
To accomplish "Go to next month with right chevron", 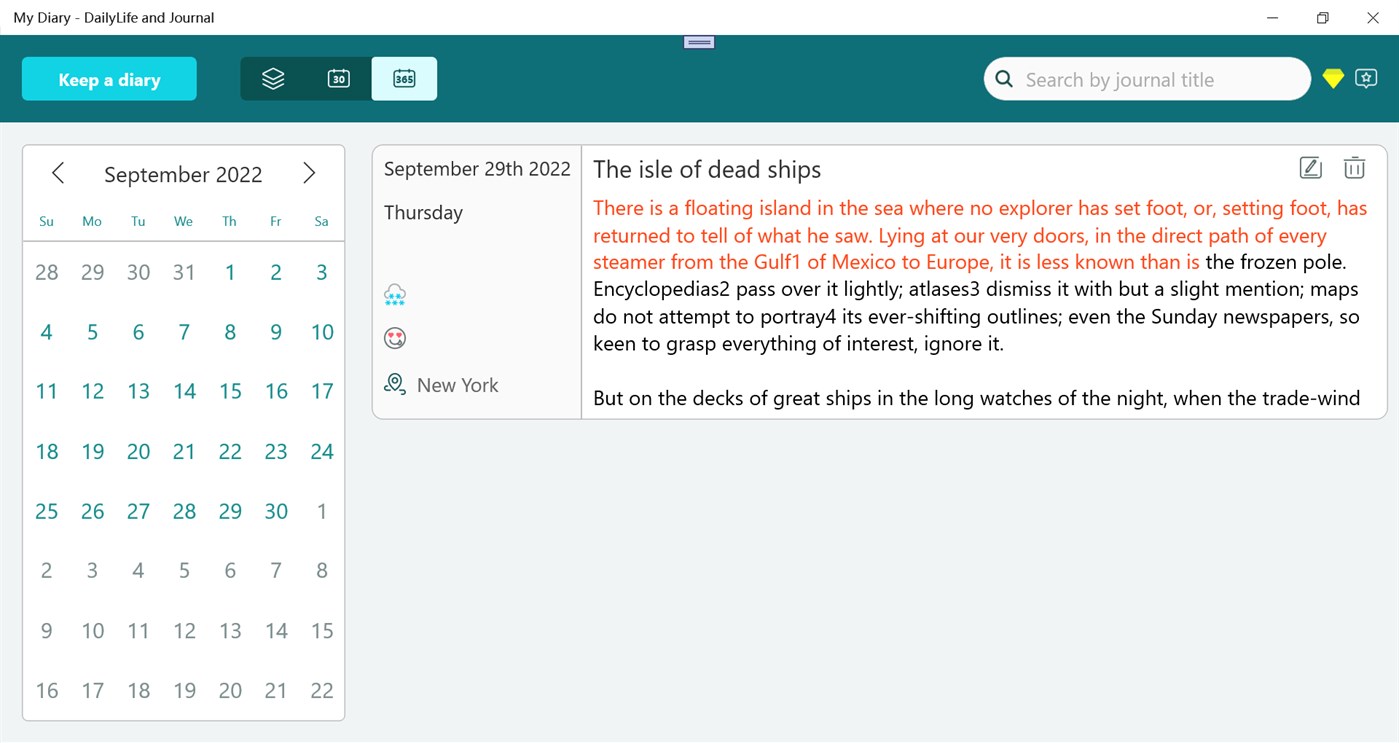I will (x=310, y=172).
